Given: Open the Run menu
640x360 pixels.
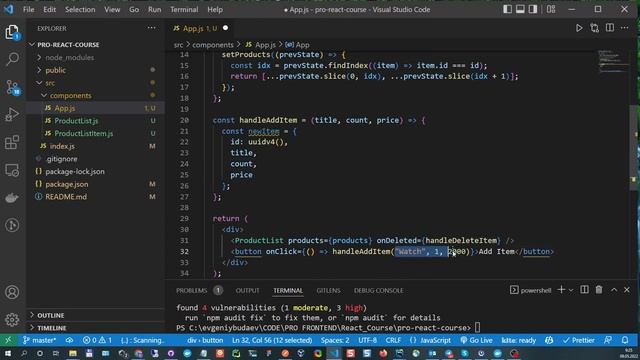Looking at the screenshot, I should click(x=154, y=9).
